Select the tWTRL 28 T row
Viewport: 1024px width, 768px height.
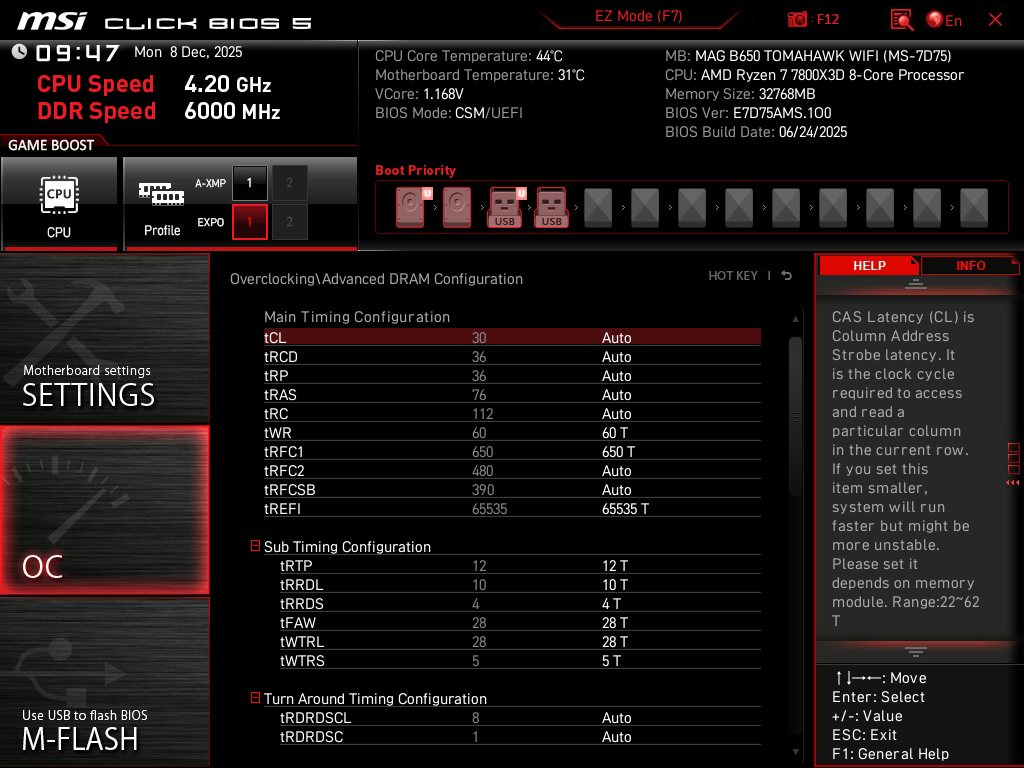520,641
